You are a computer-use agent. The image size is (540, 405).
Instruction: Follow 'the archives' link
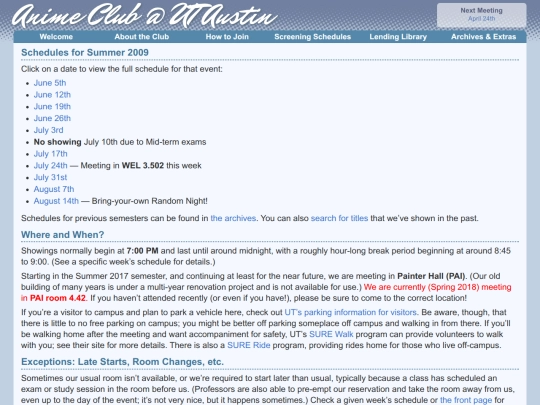click(233, 218)
